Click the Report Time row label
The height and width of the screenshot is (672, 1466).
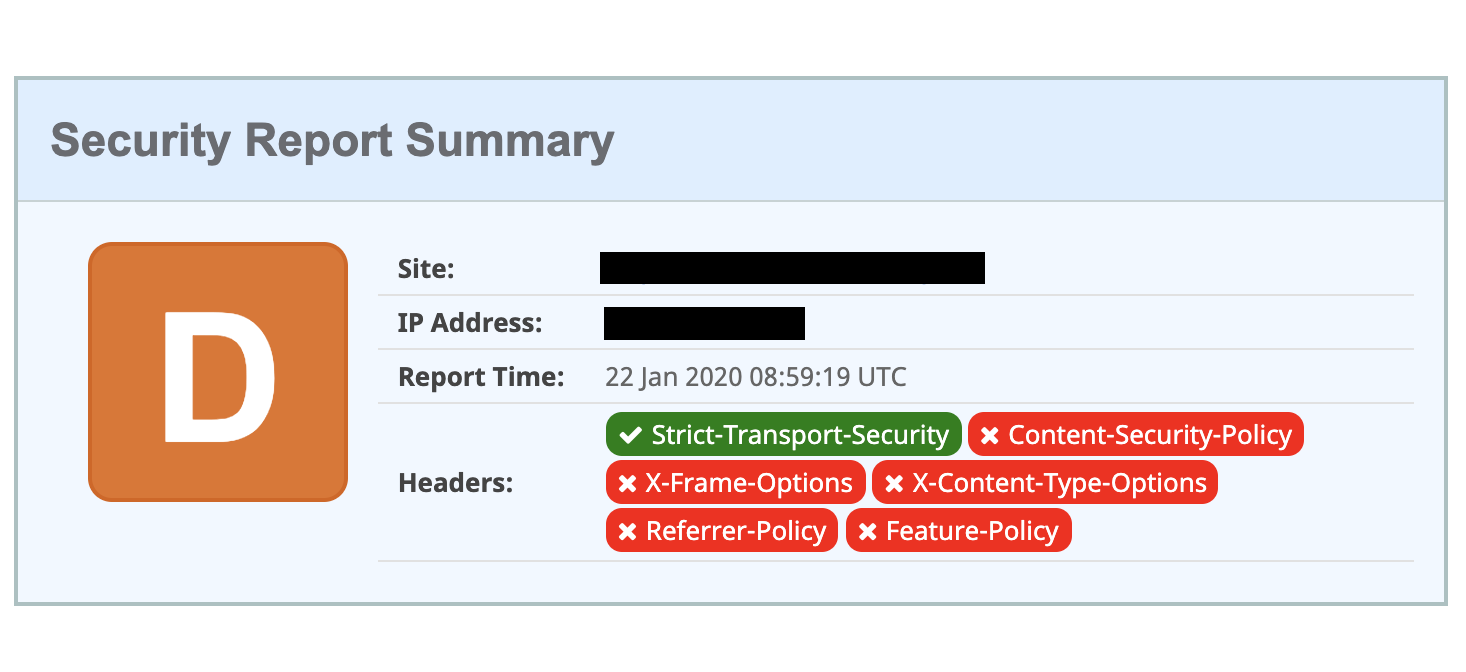click(481, 378)
